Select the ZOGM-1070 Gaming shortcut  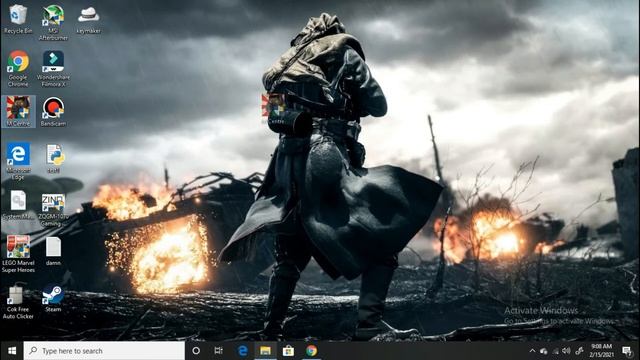click(53, 209)
